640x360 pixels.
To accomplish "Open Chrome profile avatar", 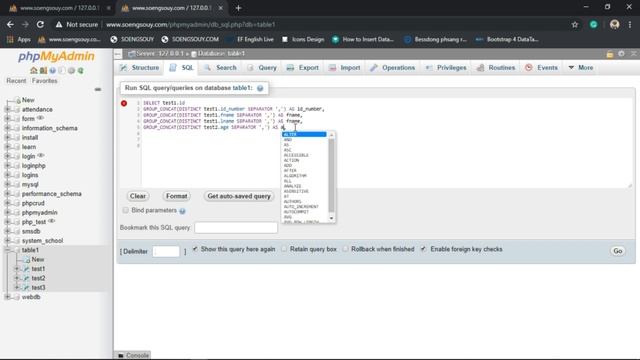I will coord(614,24).
